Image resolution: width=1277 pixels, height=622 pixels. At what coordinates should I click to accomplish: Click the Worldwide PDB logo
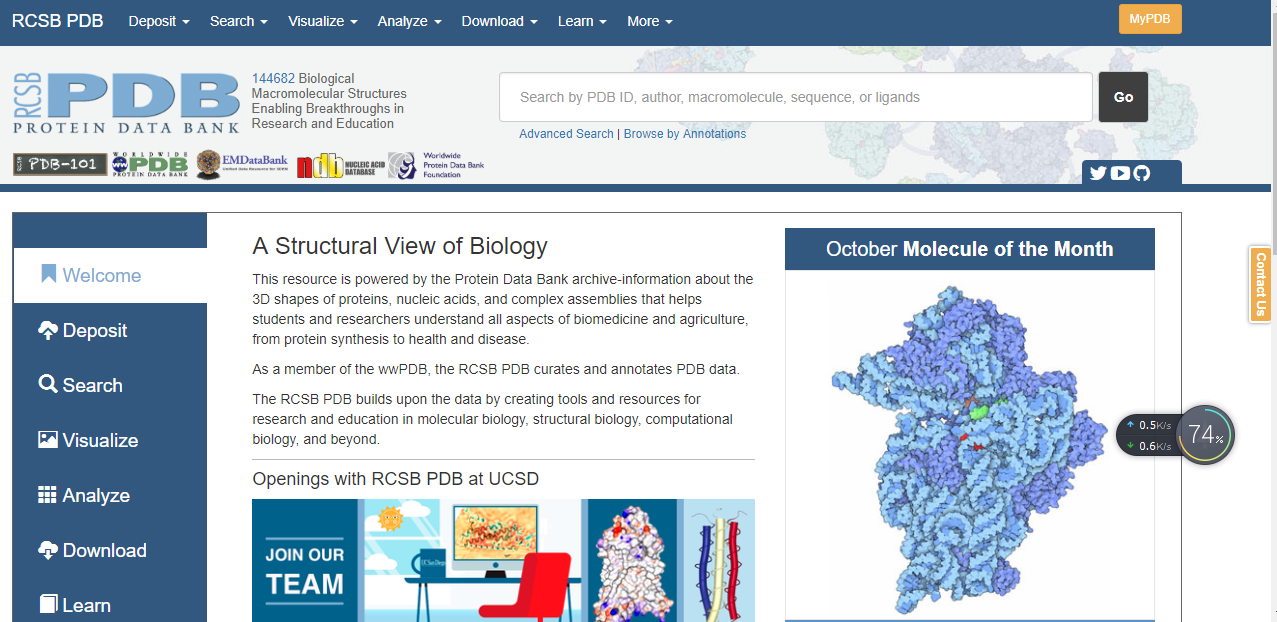[x=150, y=165]
